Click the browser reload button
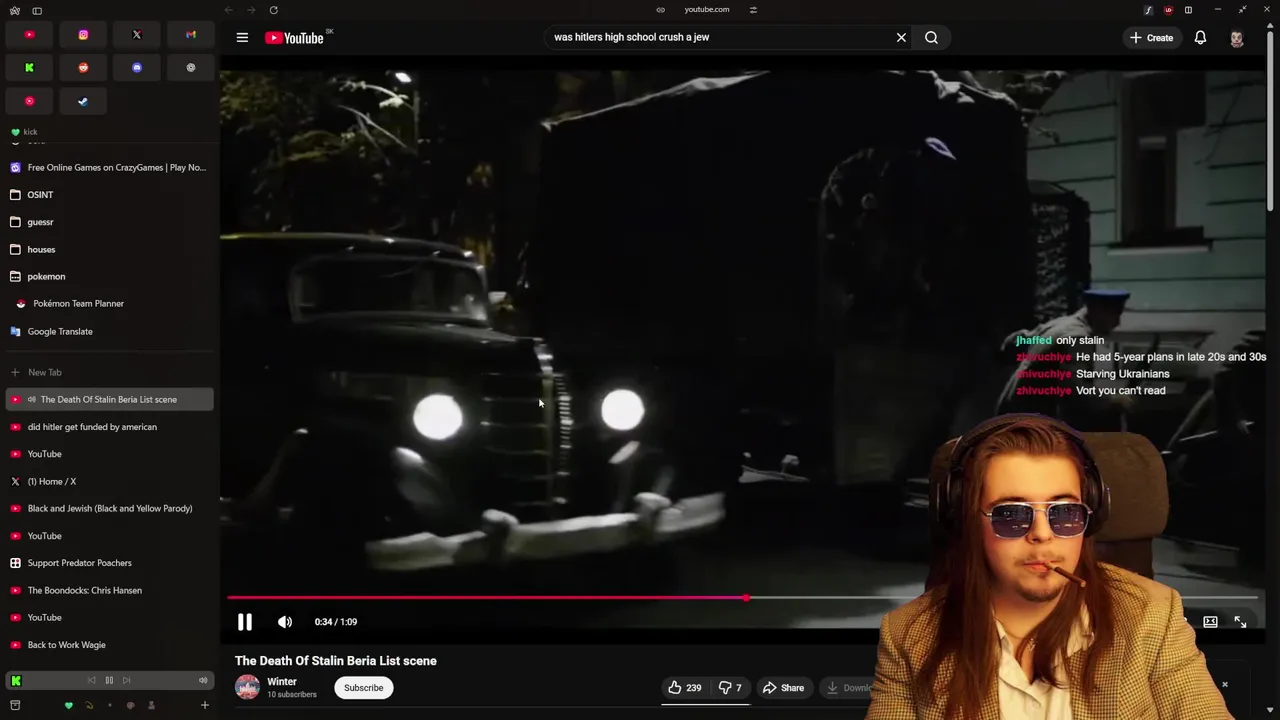The width and height of the screenshot is (1280, 720). pos(273,10)
